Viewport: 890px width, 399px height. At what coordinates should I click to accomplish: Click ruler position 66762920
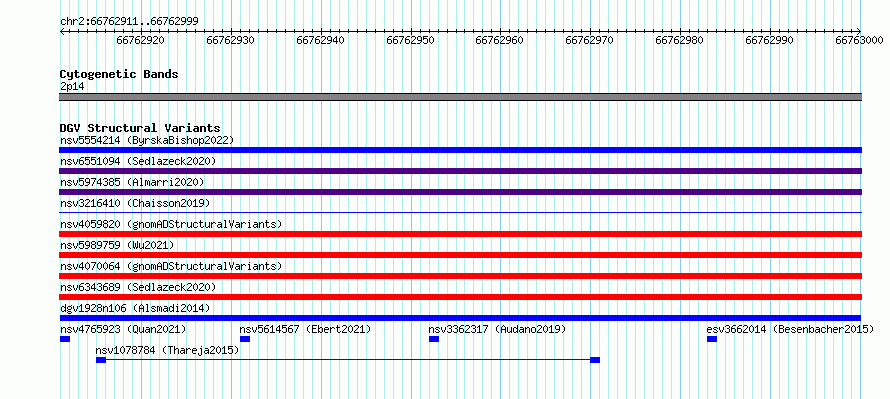point(141,40)
